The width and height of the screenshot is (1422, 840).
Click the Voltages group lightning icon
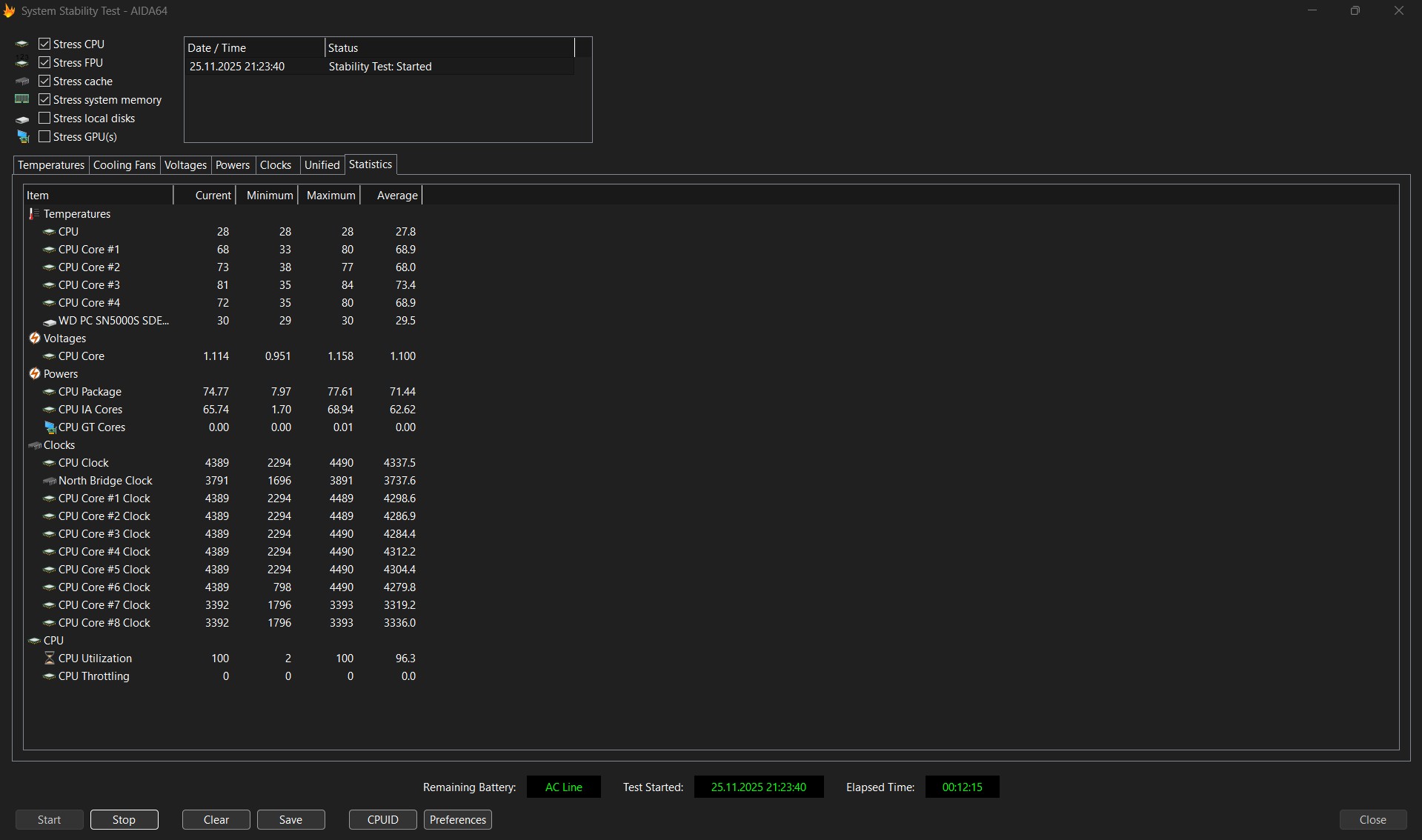[x=34, y=339]
